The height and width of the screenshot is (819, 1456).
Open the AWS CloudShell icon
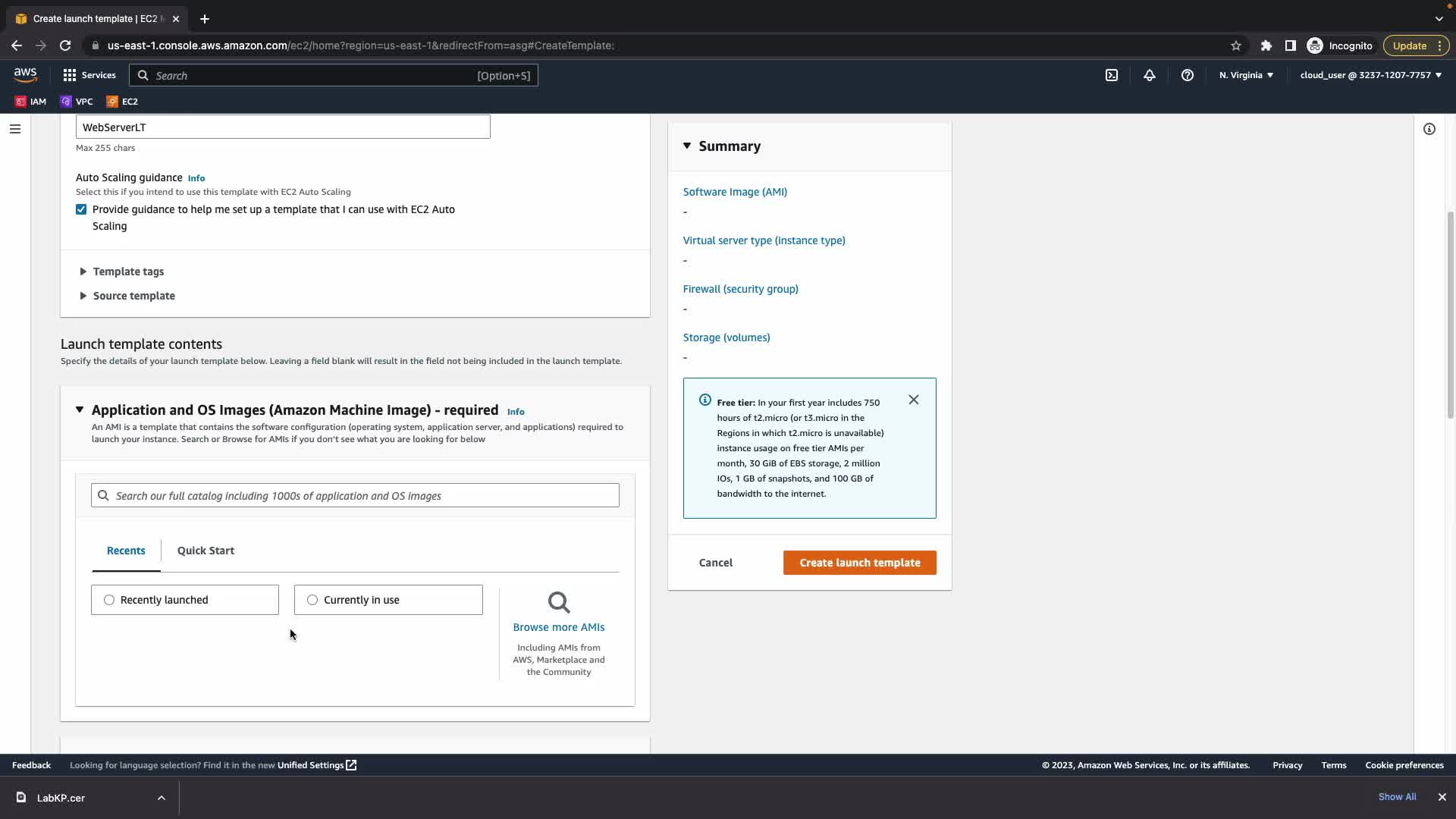[1111, 75]
